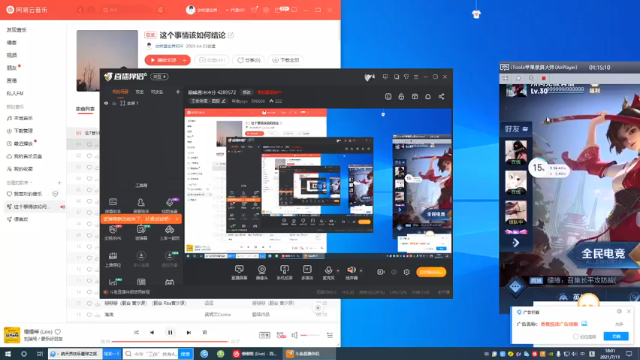Open Private FM in NetEase sidebar
This screenshot has width=640, height=360.
(x=15, y=93)
